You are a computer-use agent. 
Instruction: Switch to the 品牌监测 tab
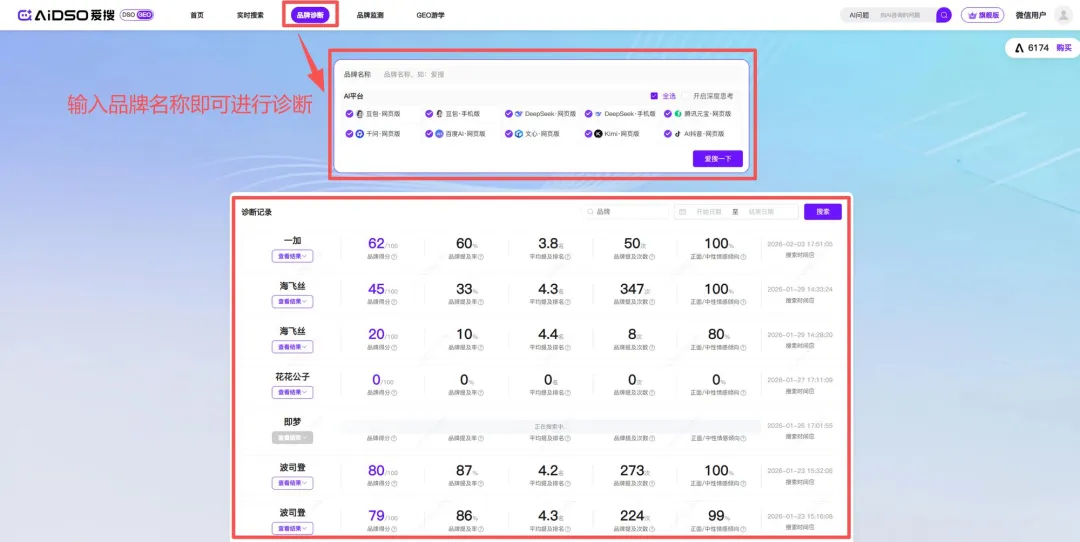370,15
